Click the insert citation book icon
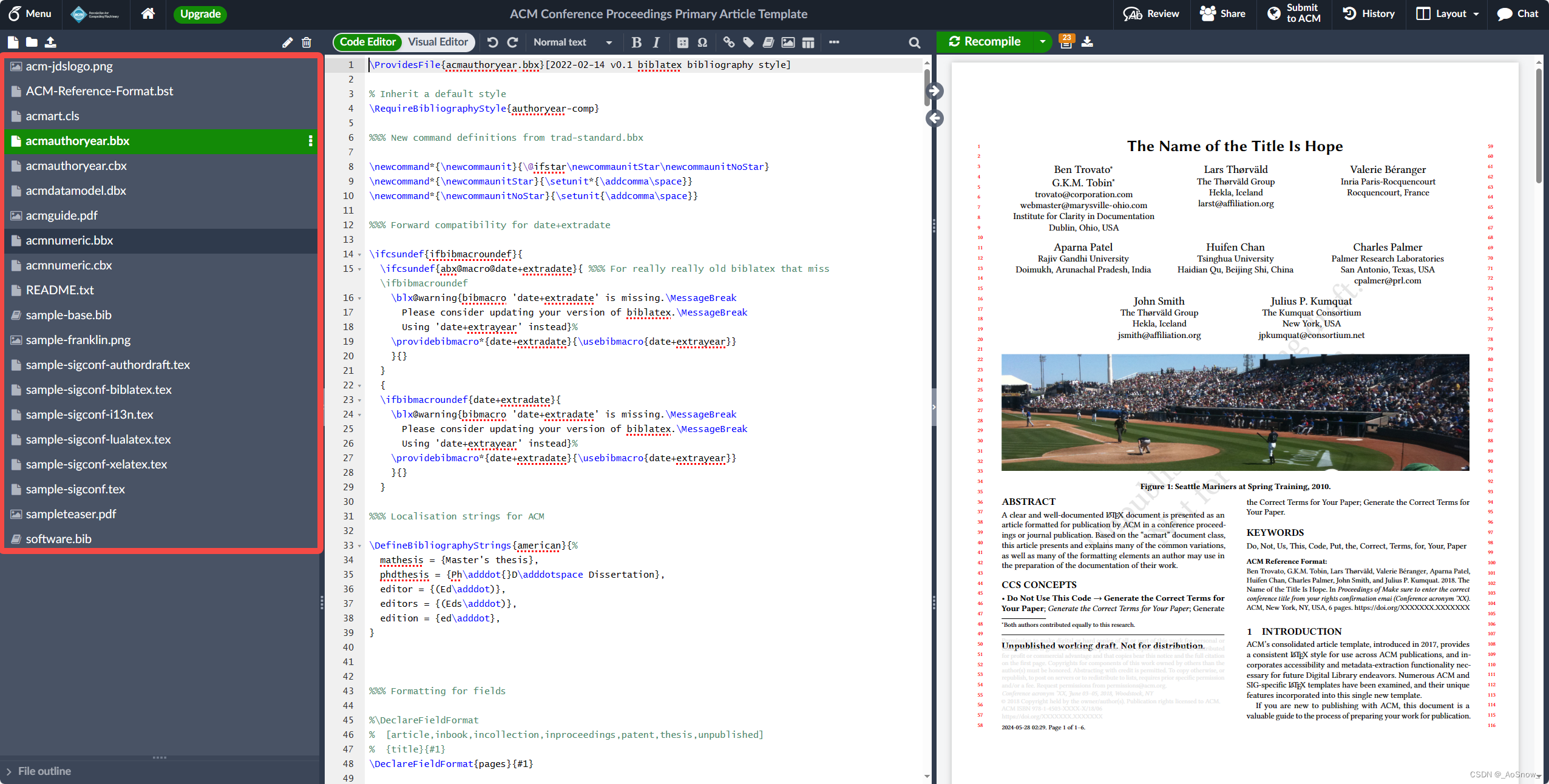 point(768,42)
